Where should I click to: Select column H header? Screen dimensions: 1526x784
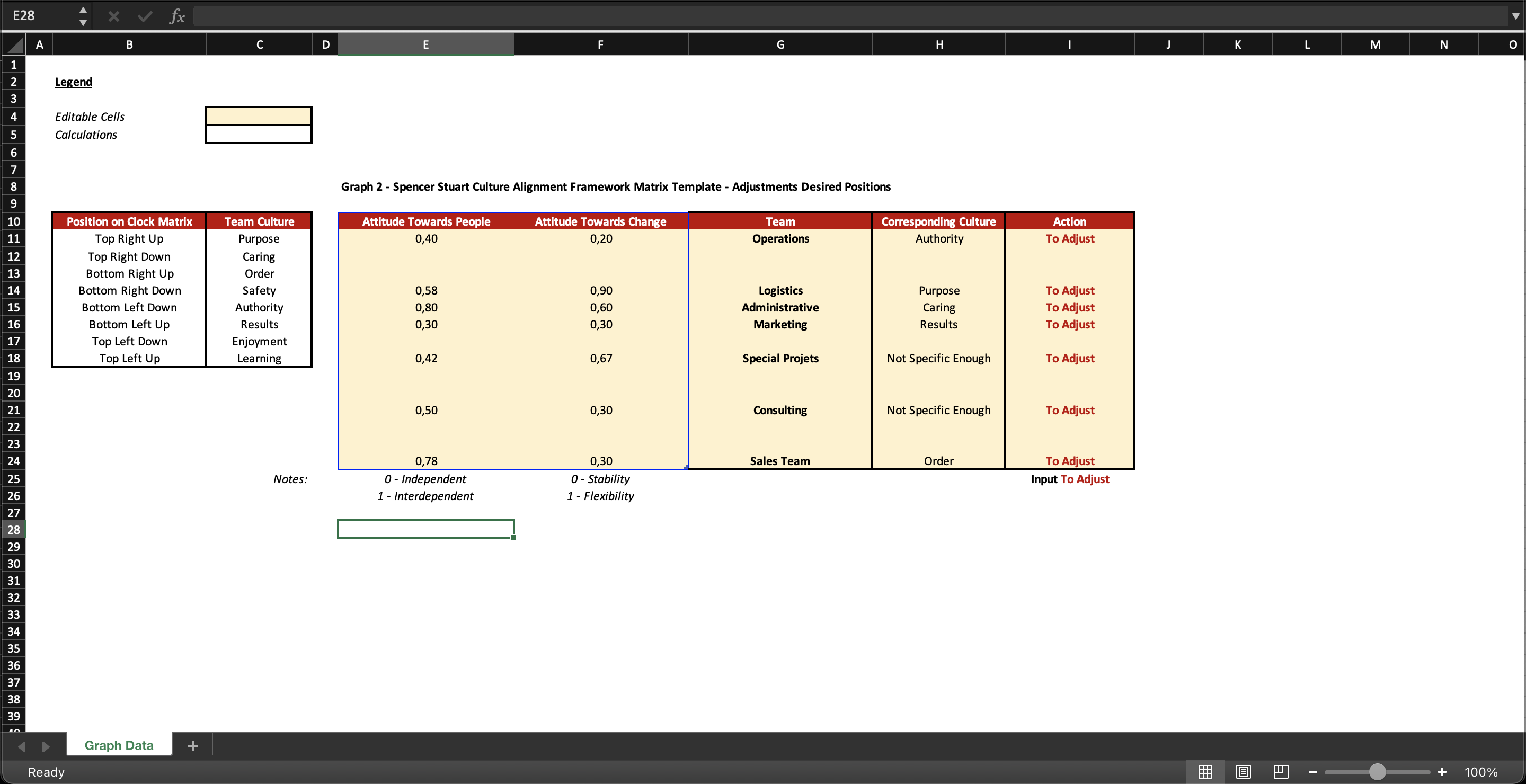coord(939,44)
